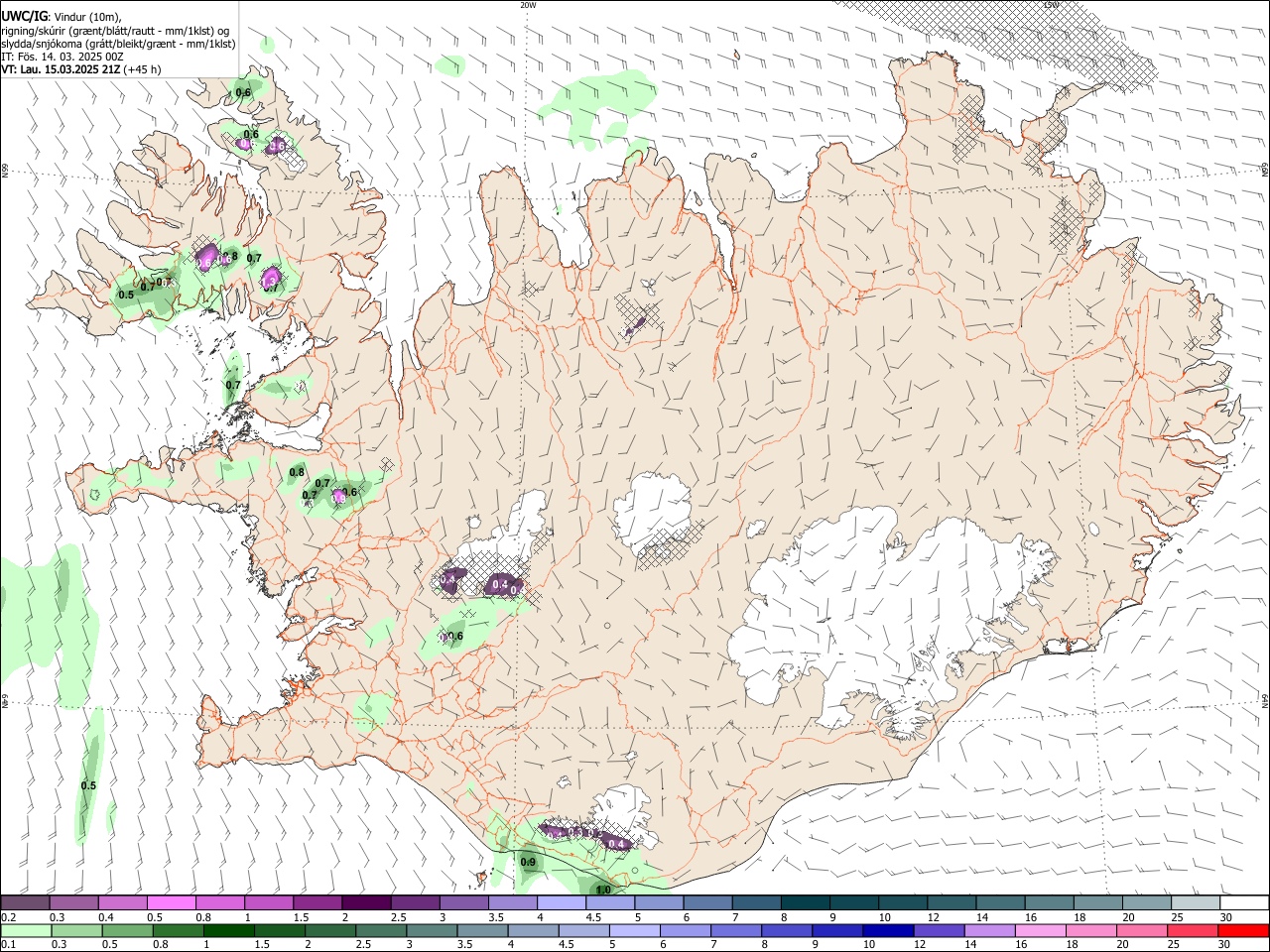Image resolution: width=1270 pixels, height=952 pixels.
Task: Click the 'slydda/snjókoma' legend description line
Action: tap(118, 44)
